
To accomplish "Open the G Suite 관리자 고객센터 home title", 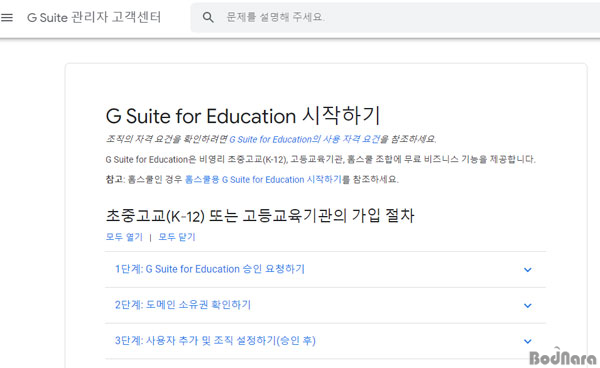I will tap(94, 17).
